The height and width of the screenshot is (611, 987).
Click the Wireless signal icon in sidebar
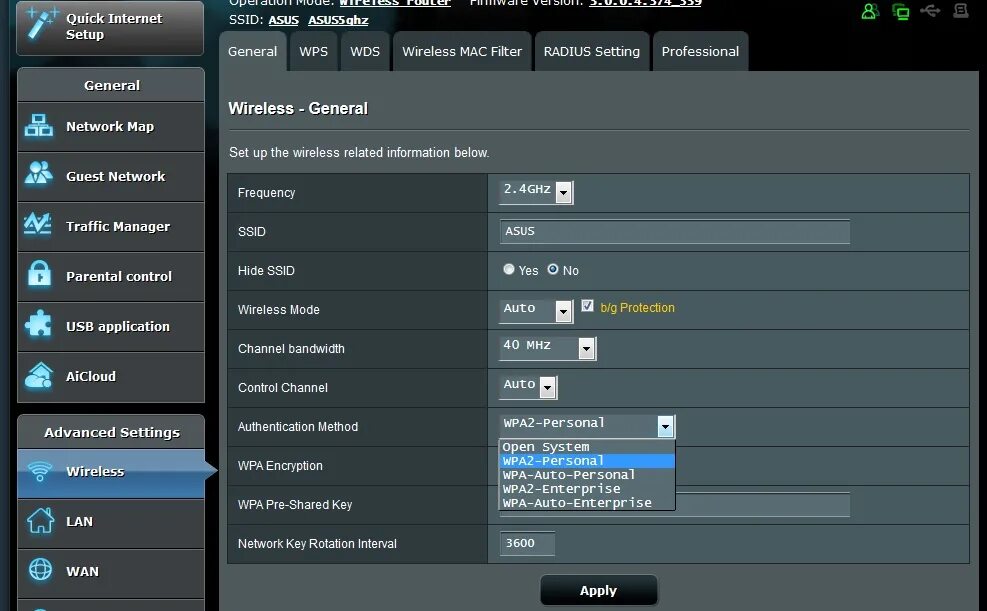[x=40, y=471]
